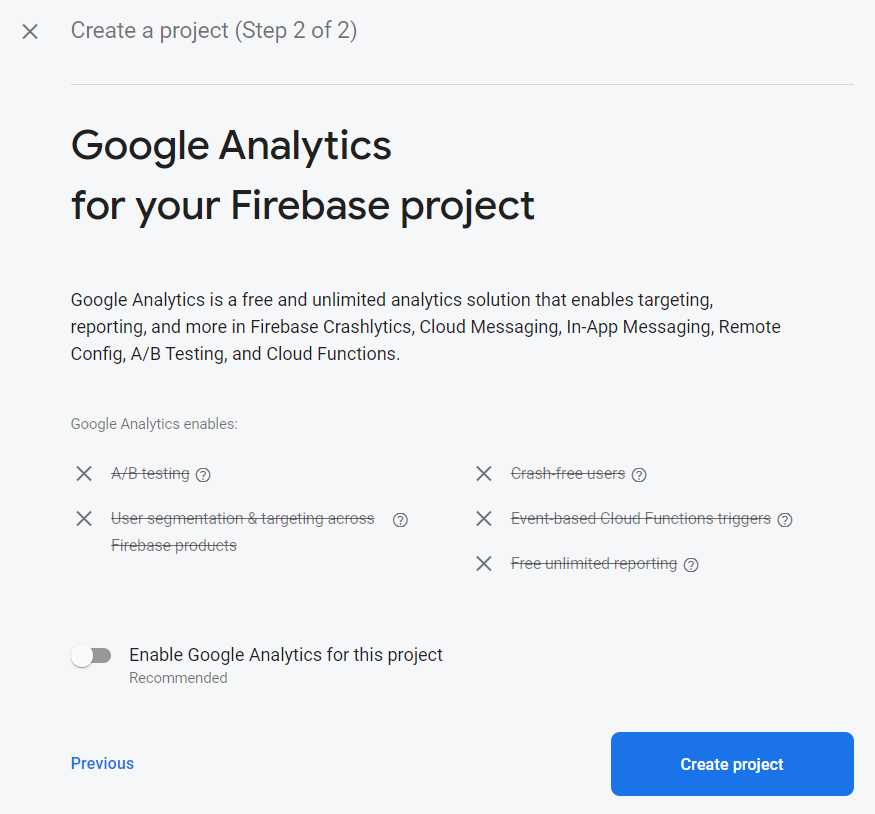Click the X icon beside Event-based Cloud Functions triggers
Image resolution: width=875 pixels, height=814 pixels.
pyautogui.click(x=484, y=518)
